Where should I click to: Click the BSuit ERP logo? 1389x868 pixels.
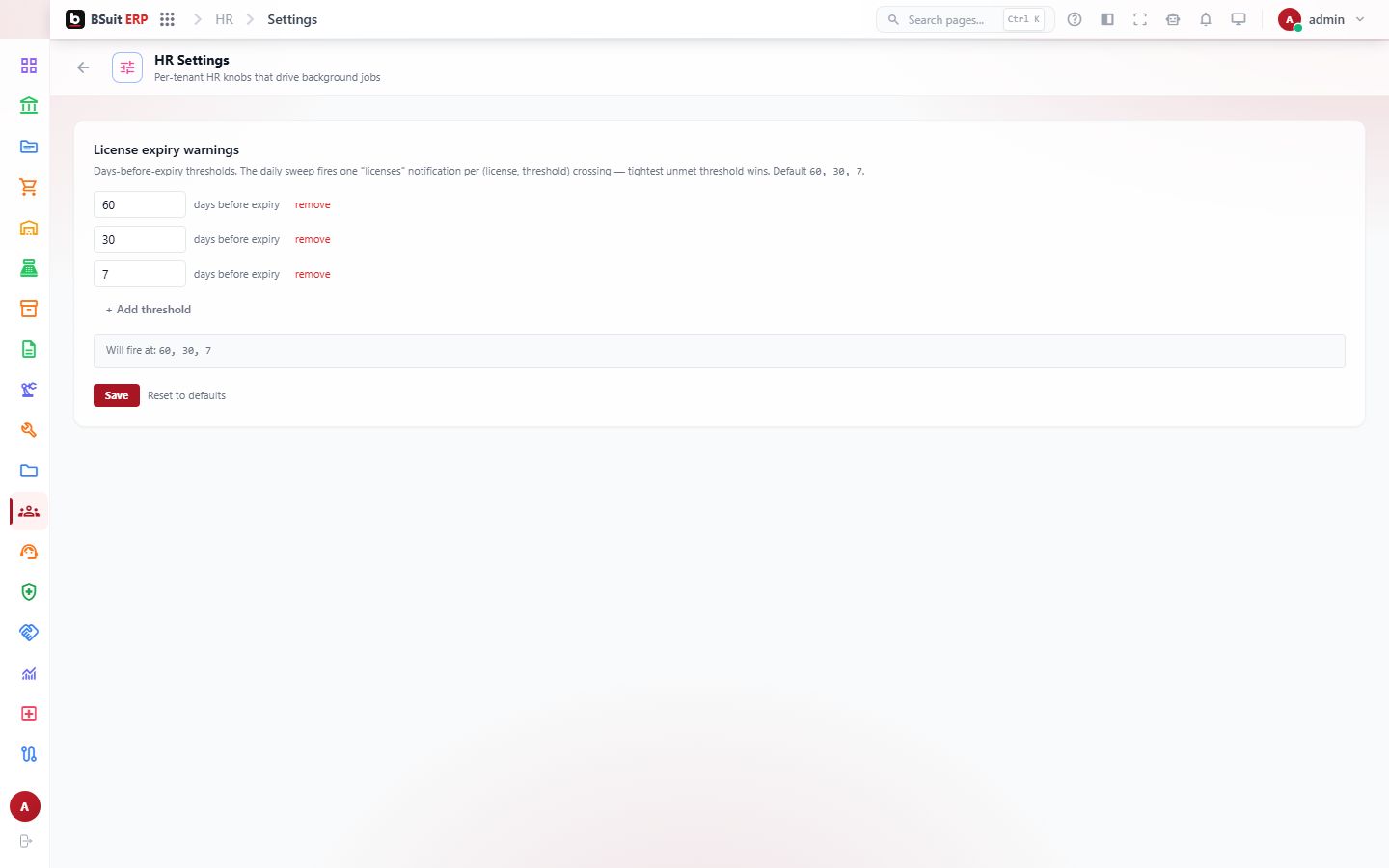coord(107,19)
